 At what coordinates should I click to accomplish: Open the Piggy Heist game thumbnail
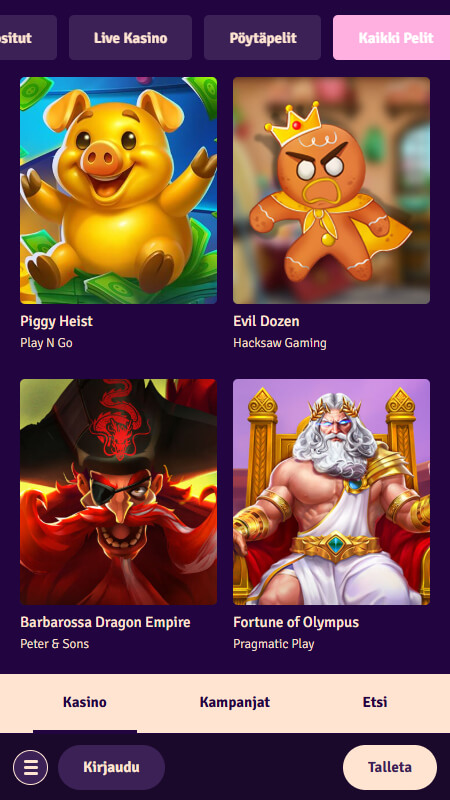[118, 190]
